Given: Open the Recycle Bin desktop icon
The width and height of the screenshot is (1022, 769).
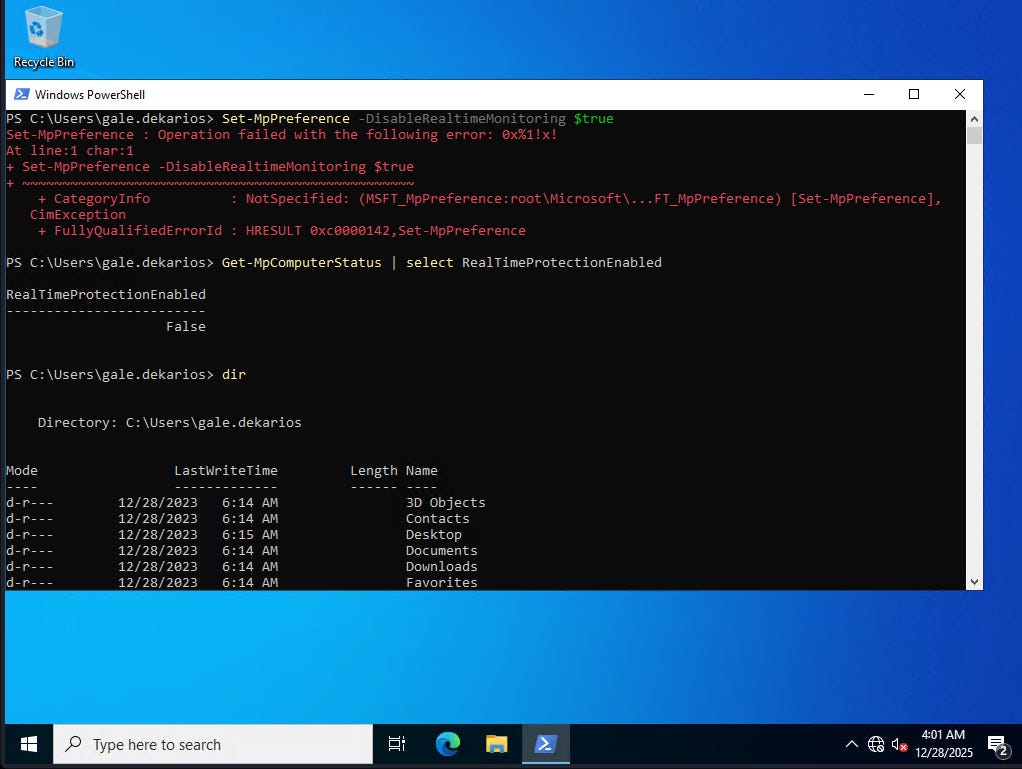Looking at the screenshot, I should click(44, 37).
